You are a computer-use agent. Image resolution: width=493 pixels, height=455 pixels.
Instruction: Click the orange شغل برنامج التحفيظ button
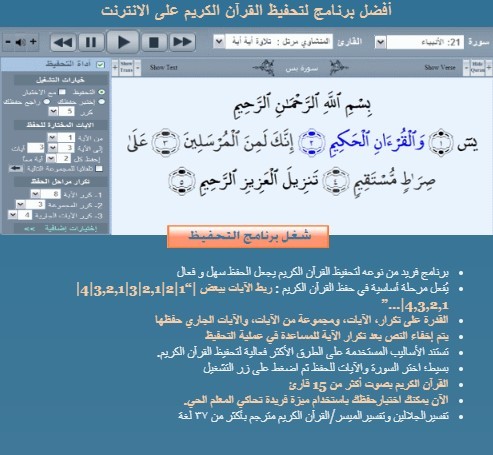coord(248,236)
